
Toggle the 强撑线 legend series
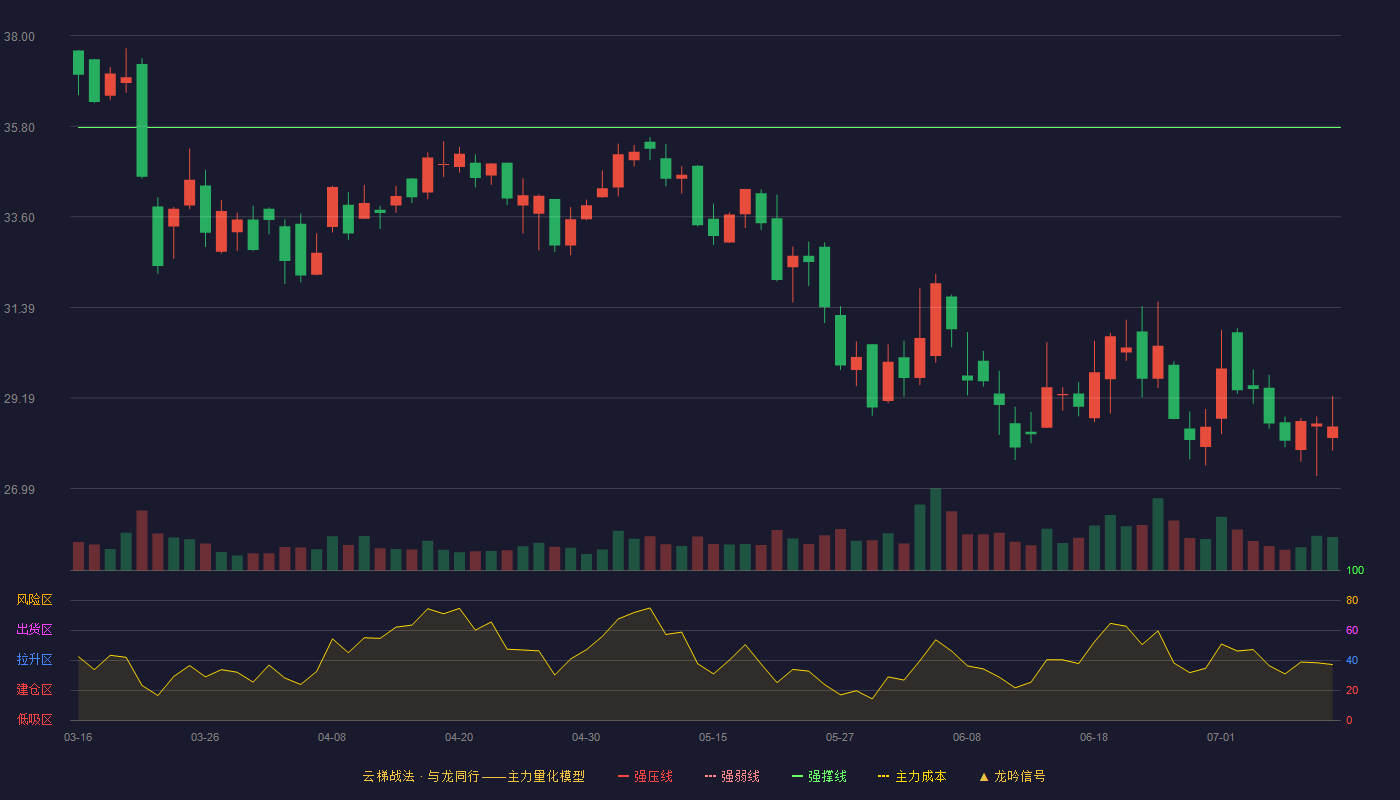coord(819,776)
